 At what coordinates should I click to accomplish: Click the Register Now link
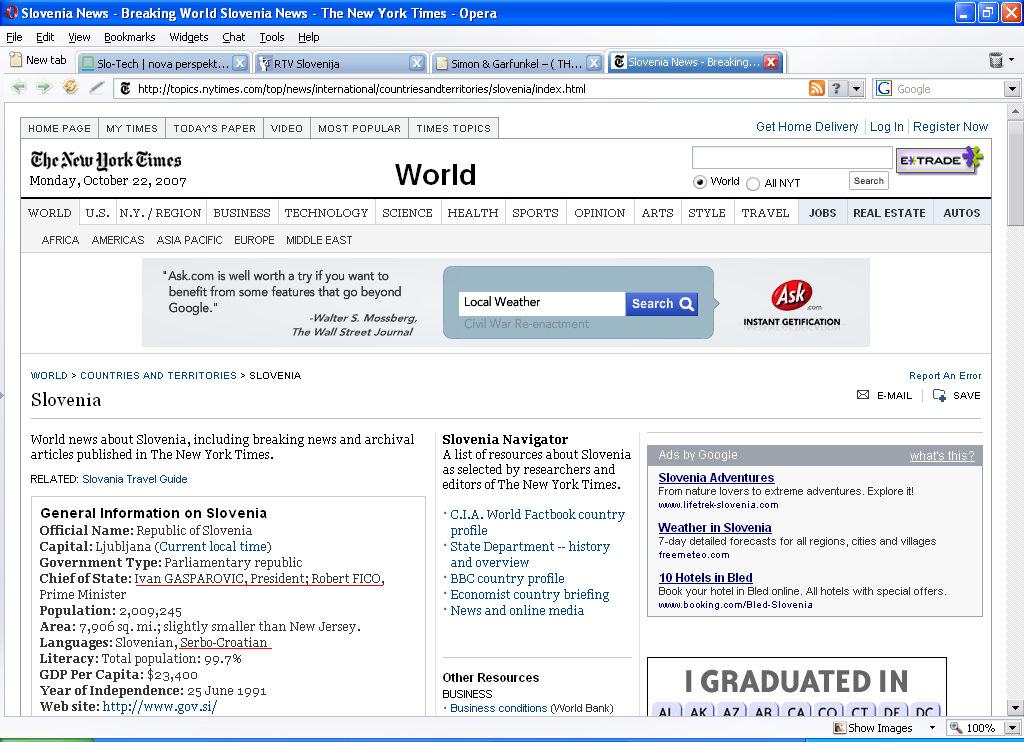[x=950, y=127]
